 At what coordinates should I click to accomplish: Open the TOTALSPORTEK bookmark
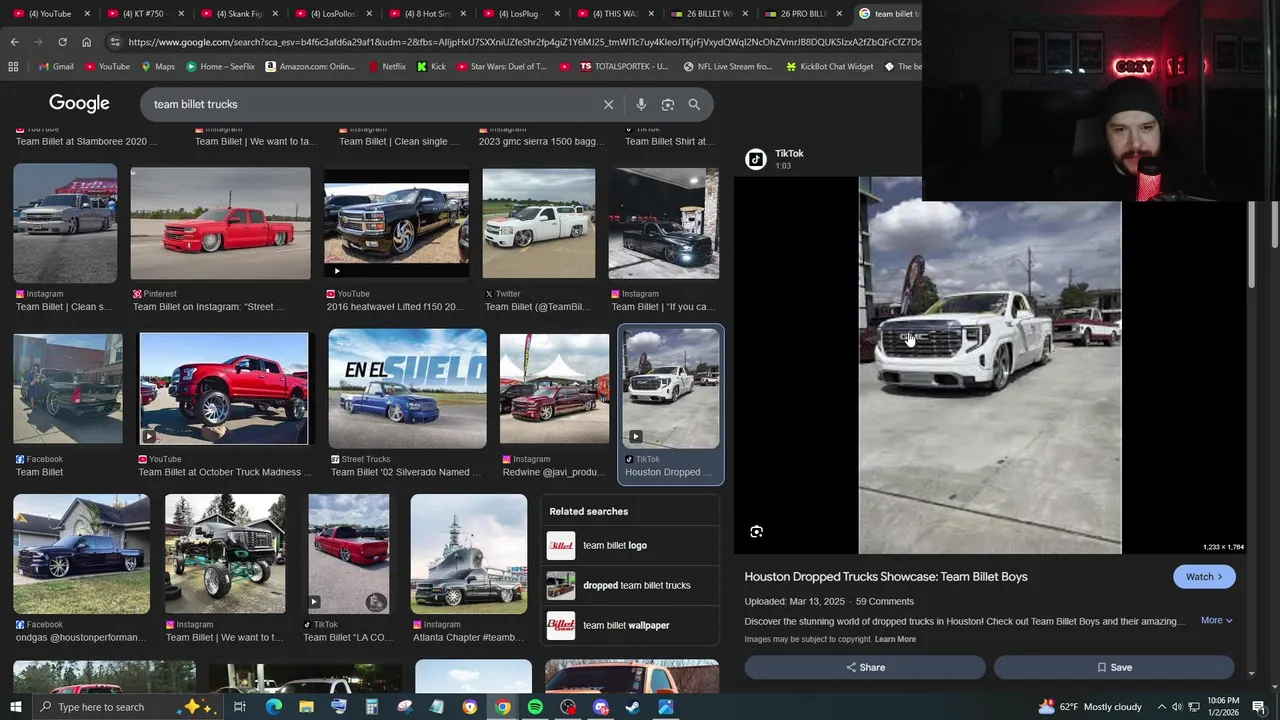(624, 67)
